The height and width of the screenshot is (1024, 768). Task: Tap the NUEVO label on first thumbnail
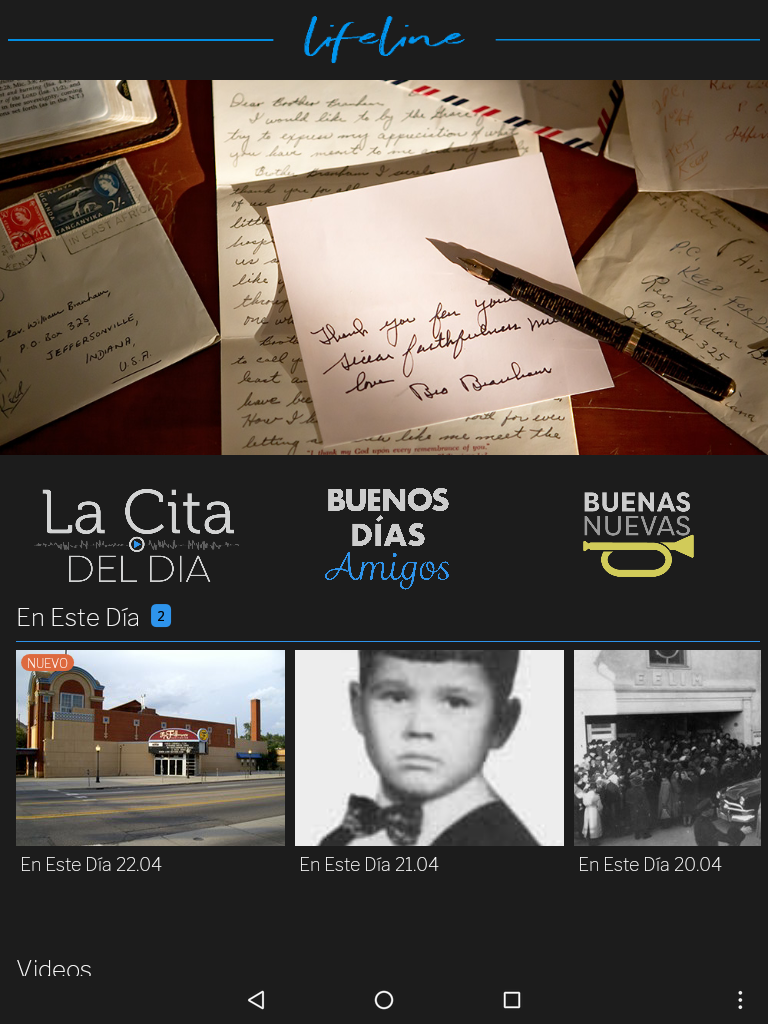point(47,663)
